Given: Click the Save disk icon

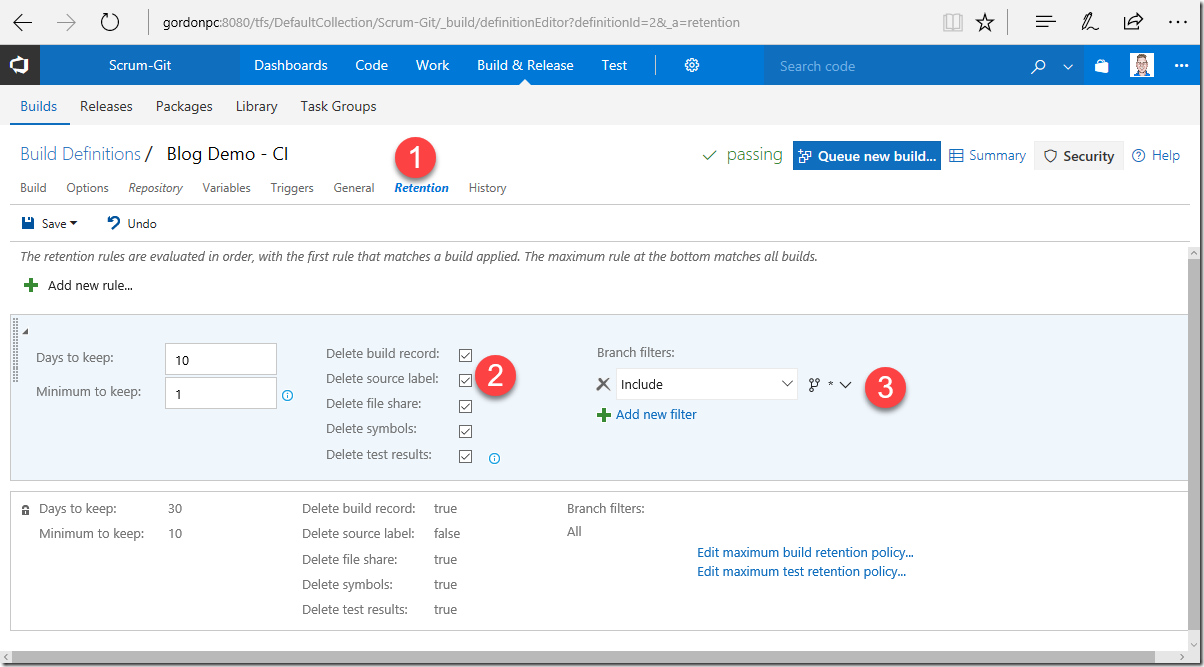Looking at the screenshot, I should click(x=28, y=223).
